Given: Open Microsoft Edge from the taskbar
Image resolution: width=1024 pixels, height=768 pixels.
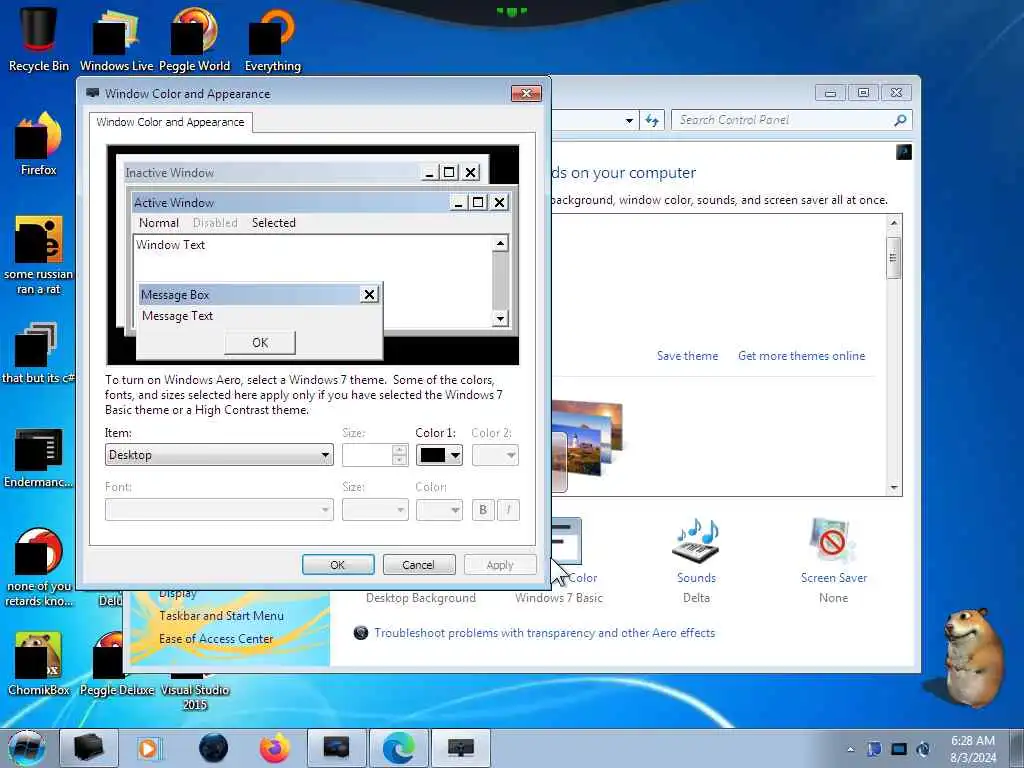Looking at the screenshot, I should coord(398,748).
